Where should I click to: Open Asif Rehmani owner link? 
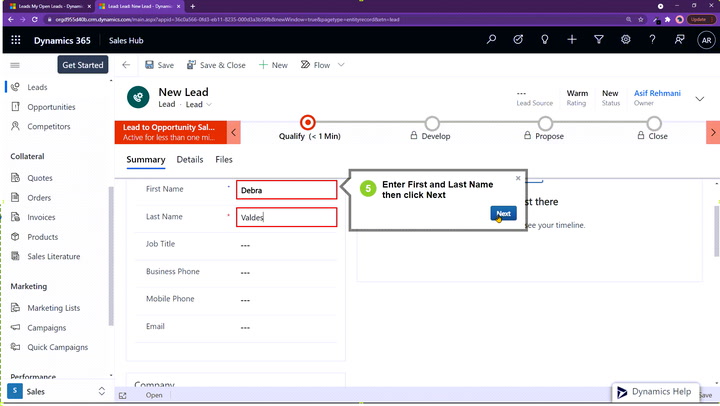657,93
